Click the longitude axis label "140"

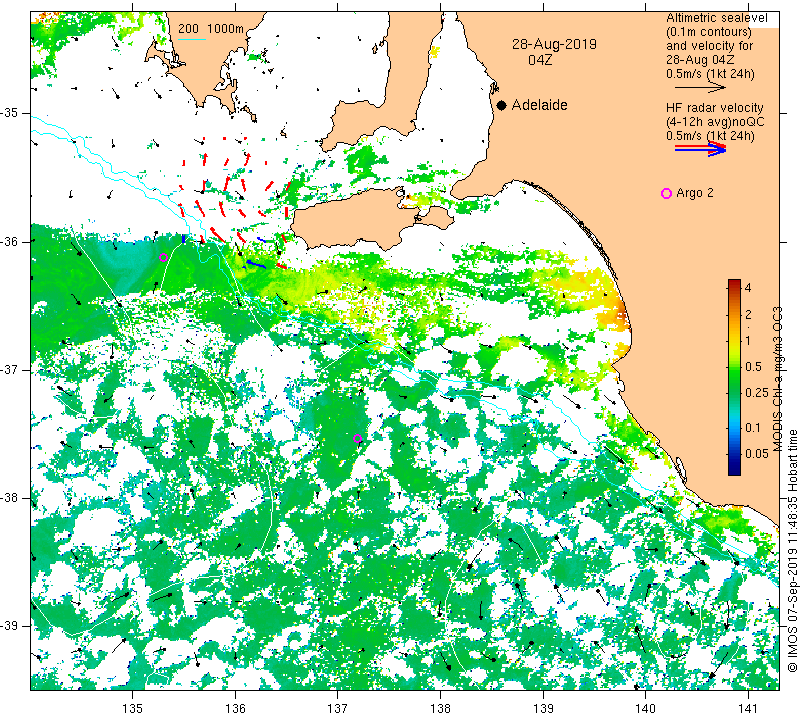pyautogui.click(x=645, y=708)
